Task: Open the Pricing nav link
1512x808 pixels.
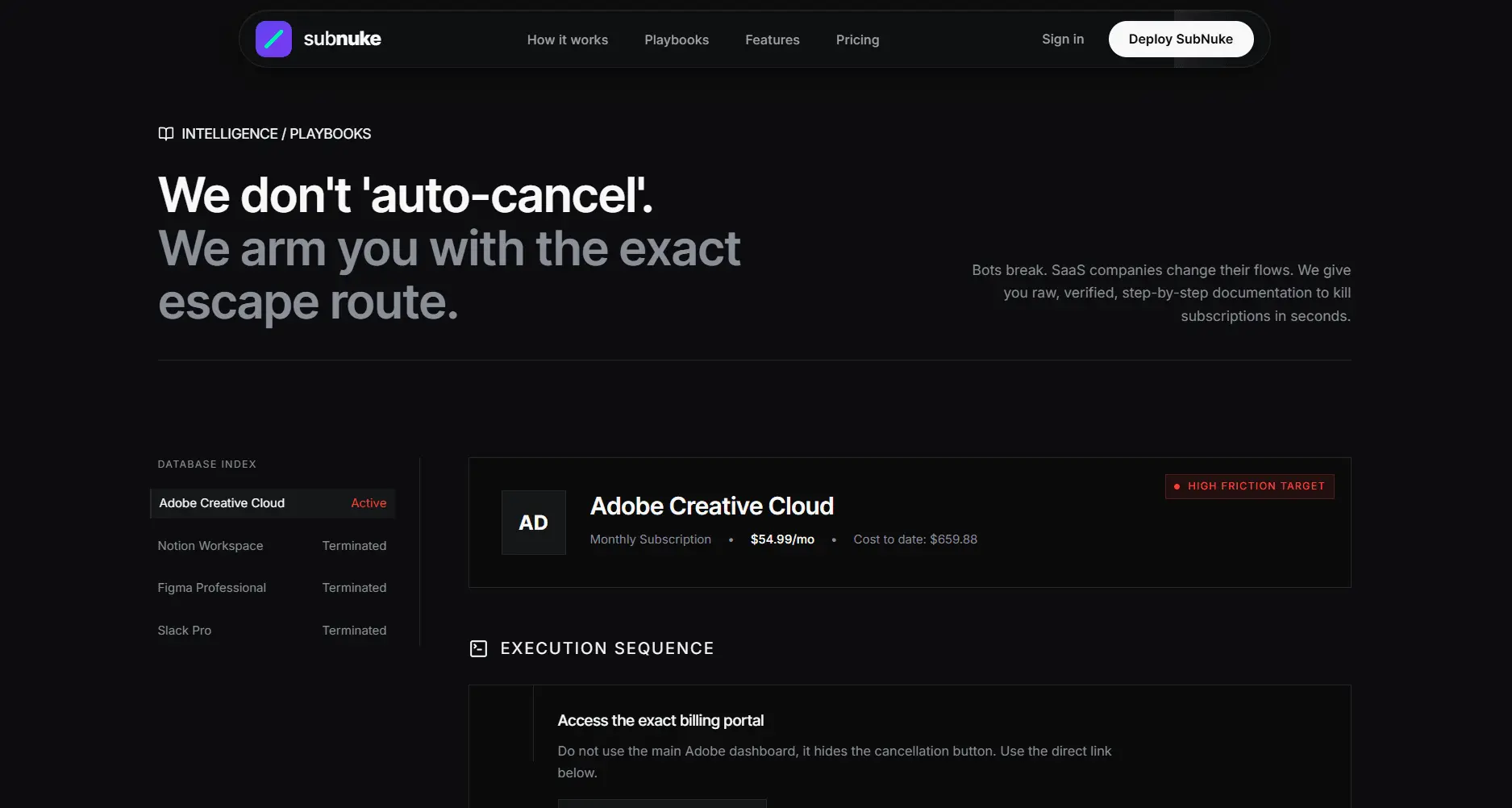Action: 857,40
